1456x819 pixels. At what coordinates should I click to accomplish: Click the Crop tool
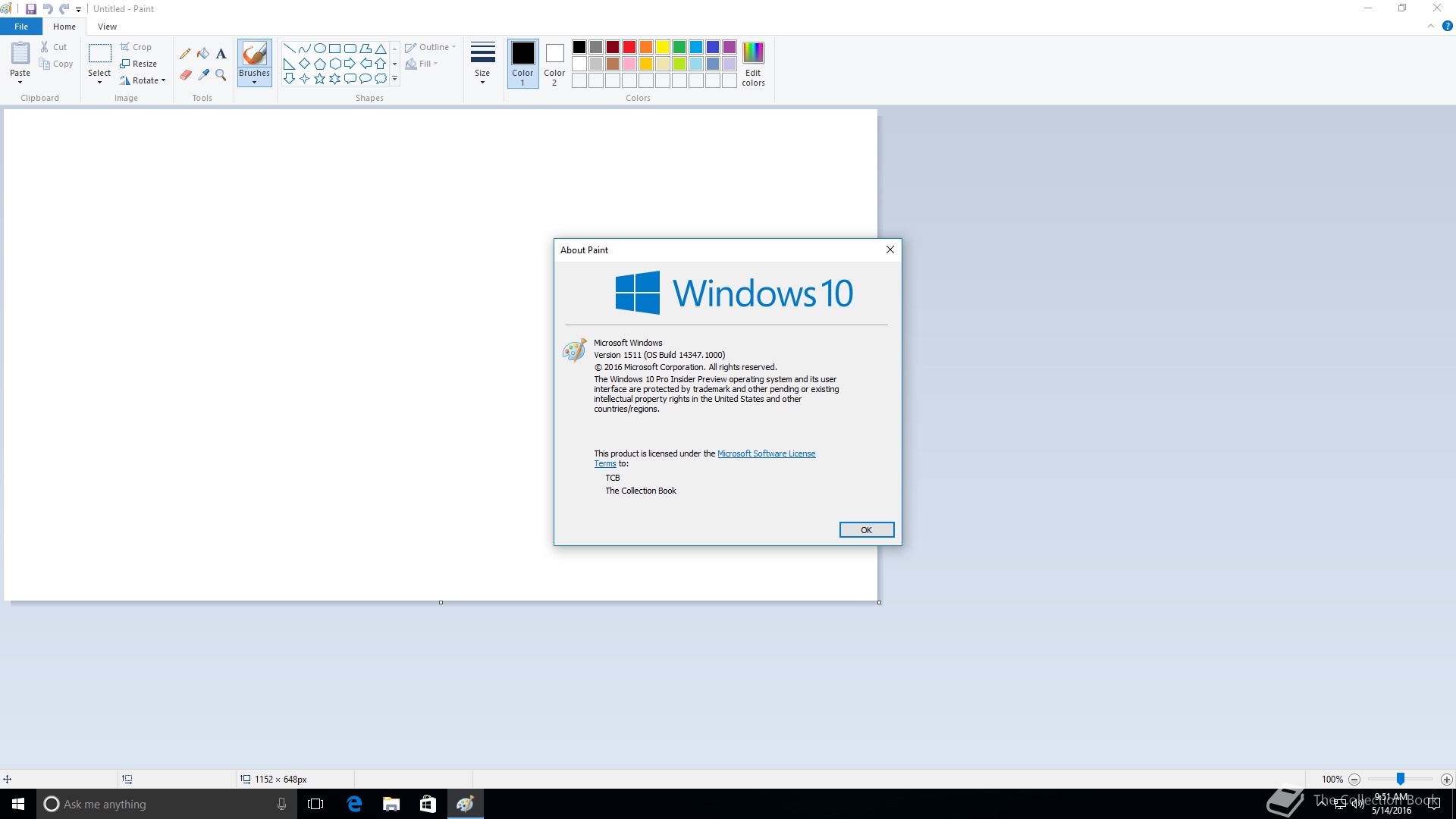136,47
